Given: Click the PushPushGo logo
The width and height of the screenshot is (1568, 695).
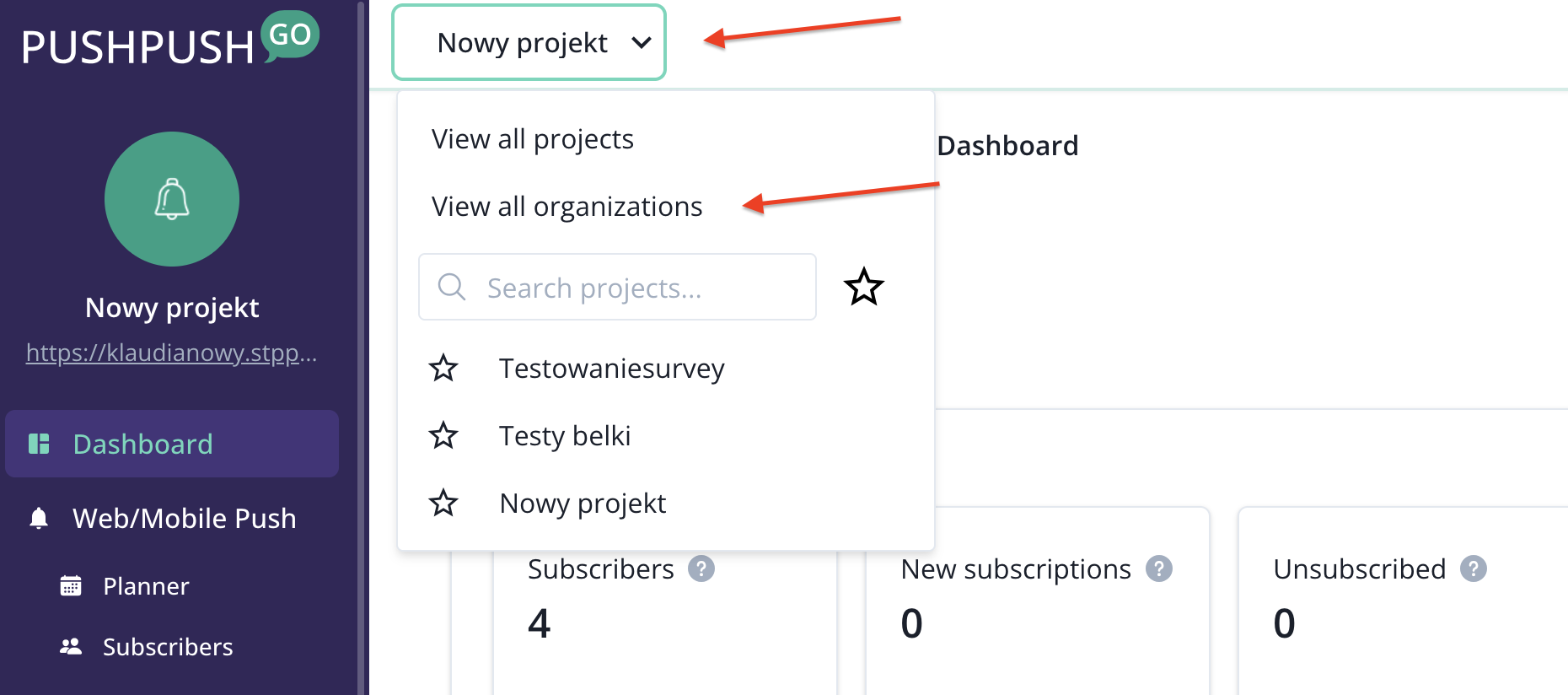Looking at the screenshot, I should coord(169,40).
